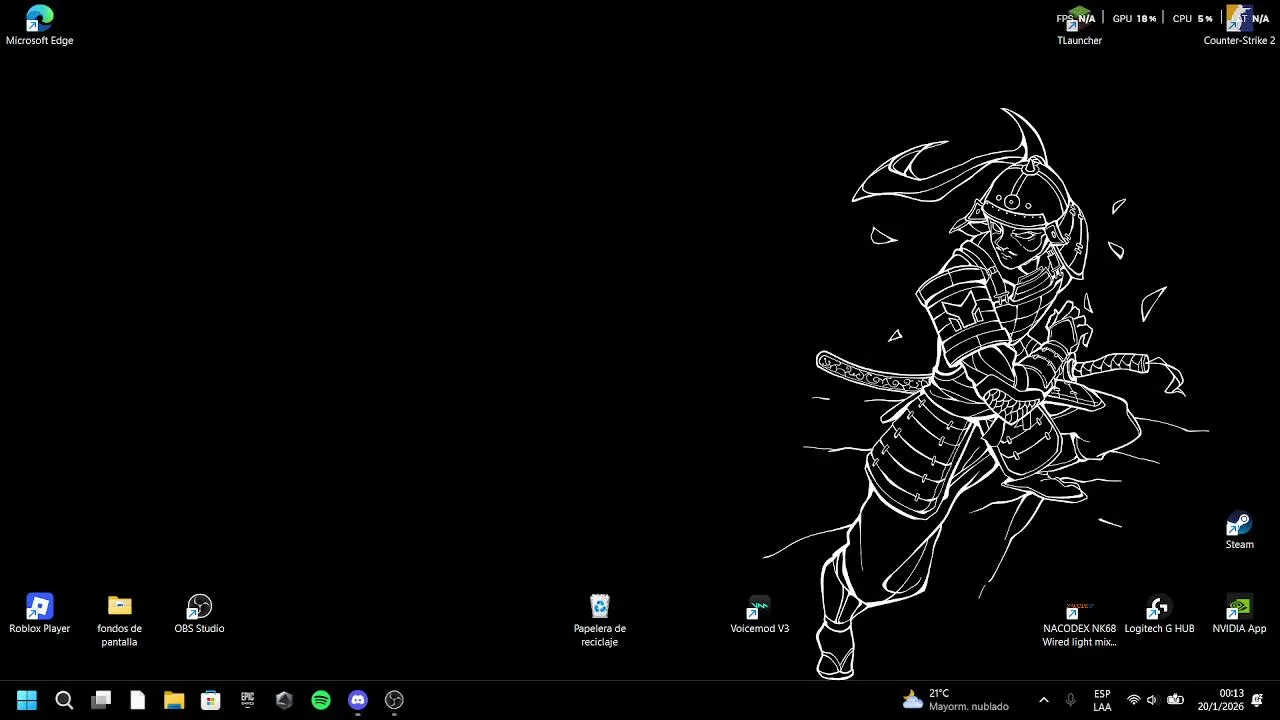Screen dimensions: 1280x720
Task: Select the fondos de pantalla folder
Action: pos(119,621)
